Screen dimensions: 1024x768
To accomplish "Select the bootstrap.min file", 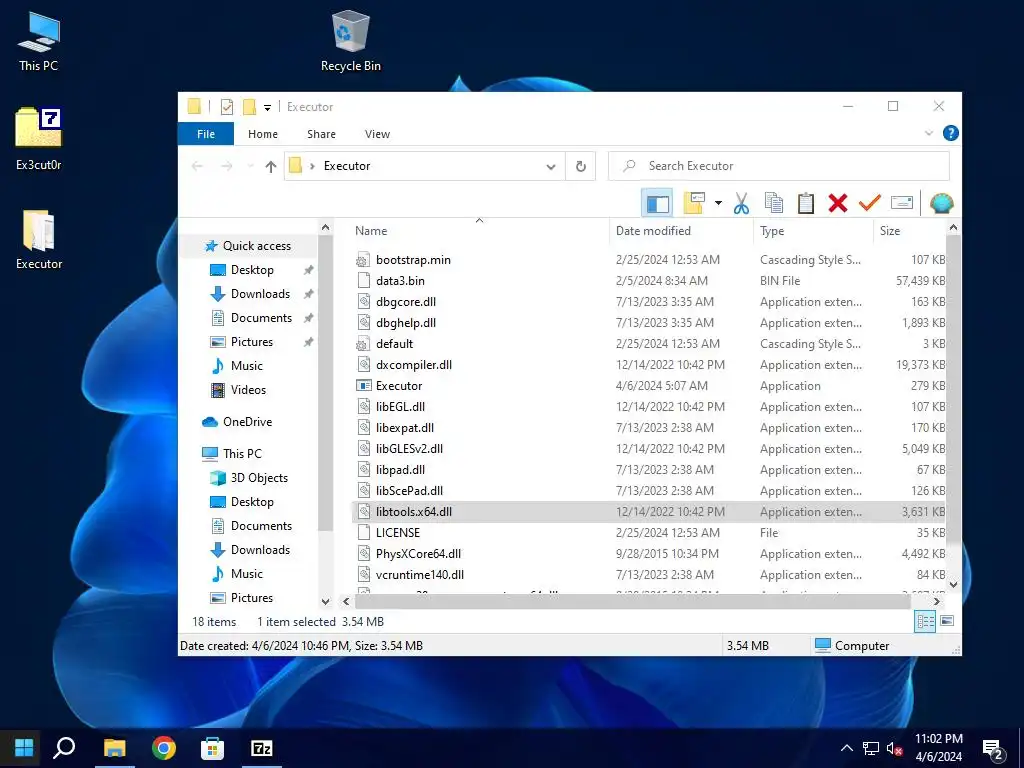I will 413,260.
